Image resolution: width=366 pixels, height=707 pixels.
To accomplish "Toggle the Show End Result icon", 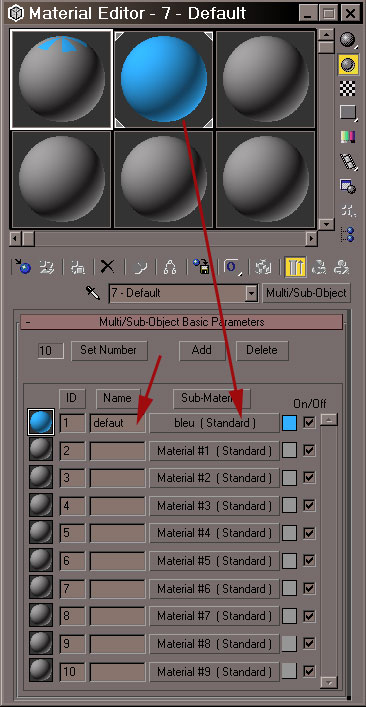I will 295,267.
